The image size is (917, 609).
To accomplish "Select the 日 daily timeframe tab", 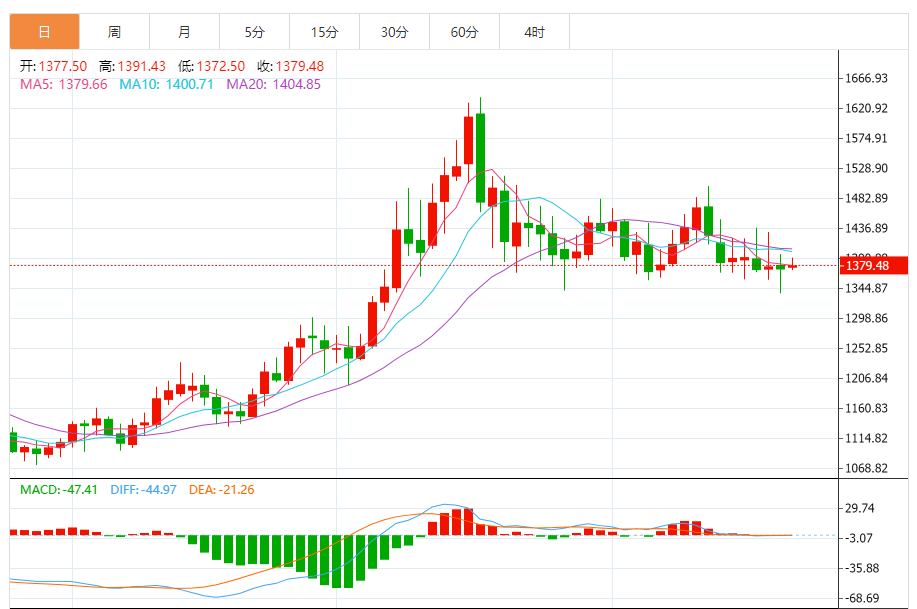I will (44, 32).
